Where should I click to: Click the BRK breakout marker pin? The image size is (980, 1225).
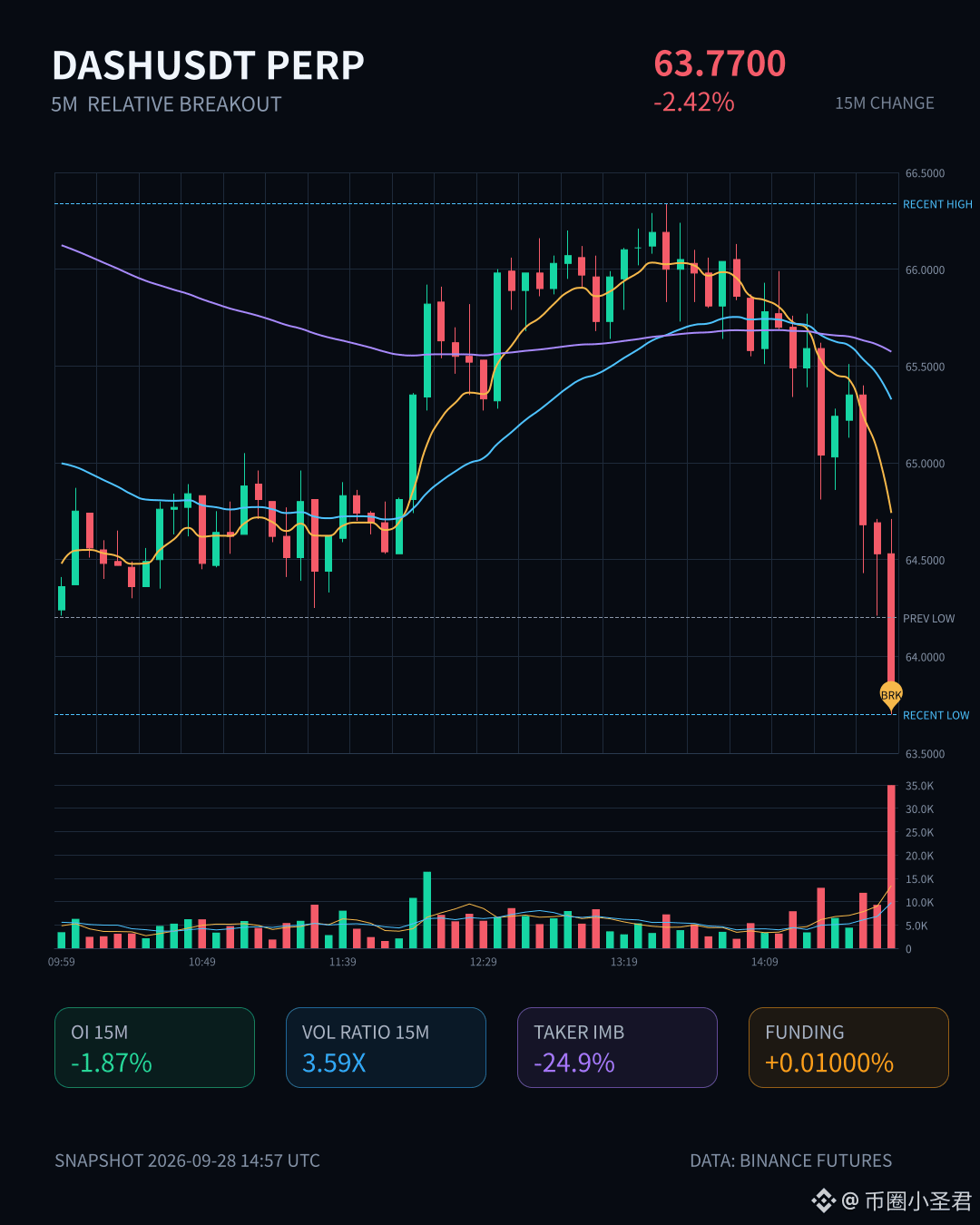[x=891, y=696]
